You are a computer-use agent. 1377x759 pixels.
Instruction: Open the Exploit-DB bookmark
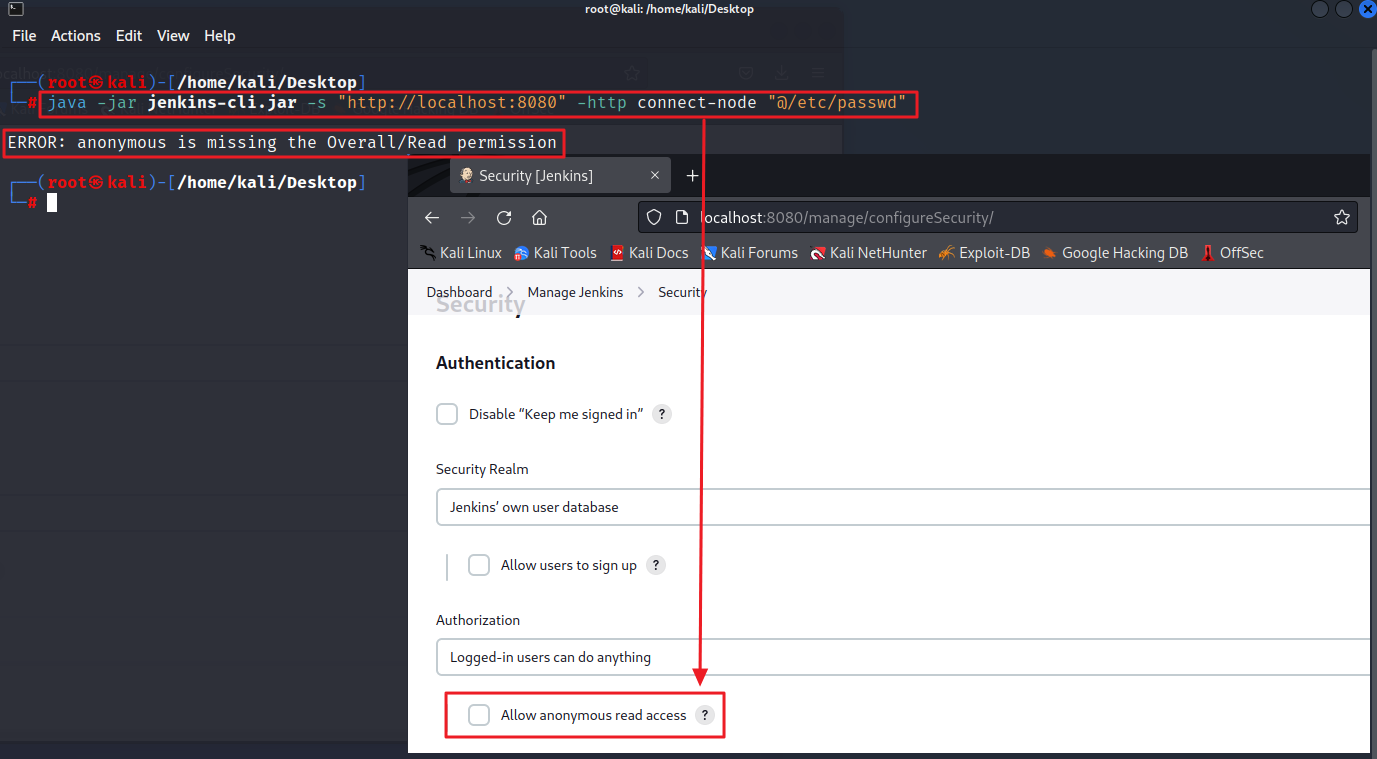(984, 253)
